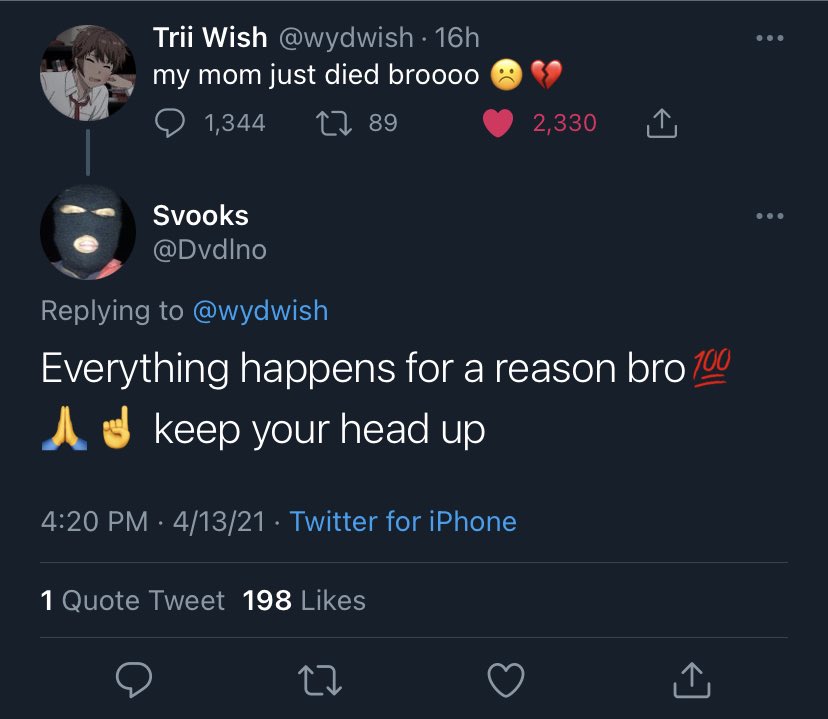Tap the @Dvdlno handle
The height and width of the screenshot is (719, 828).
tap(210, 250)
